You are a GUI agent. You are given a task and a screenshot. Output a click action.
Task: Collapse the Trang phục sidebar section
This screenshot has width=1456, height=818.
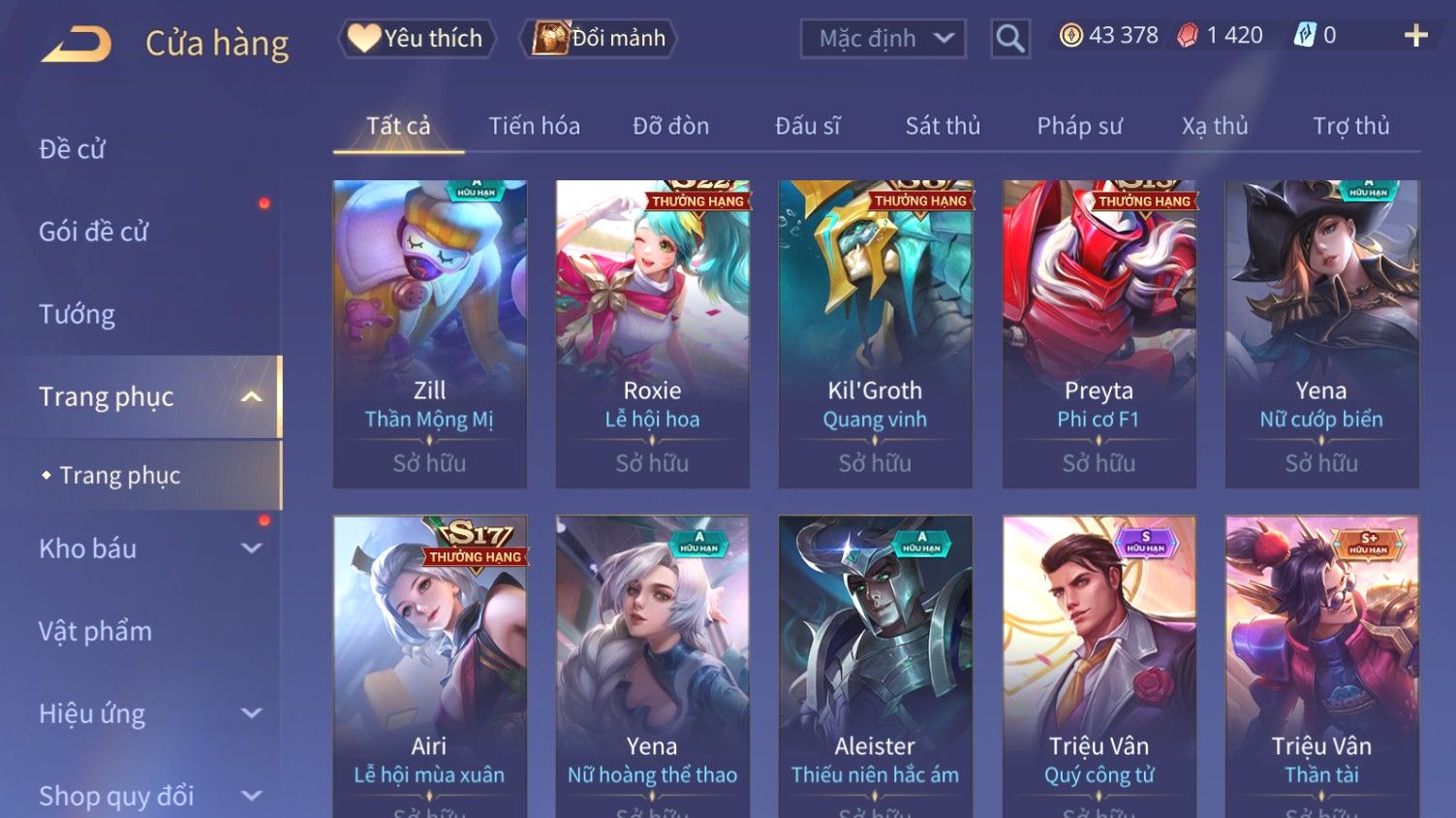(x=252, y=396)
